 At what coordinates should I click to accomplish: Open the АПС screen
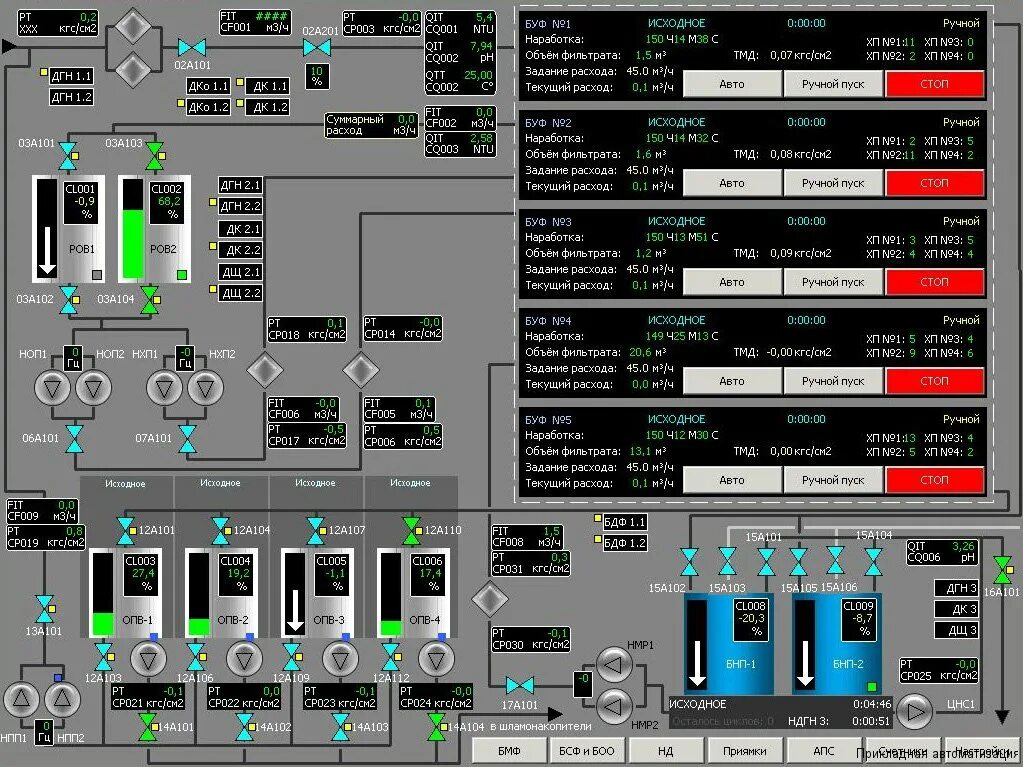(x=823, y=751)
